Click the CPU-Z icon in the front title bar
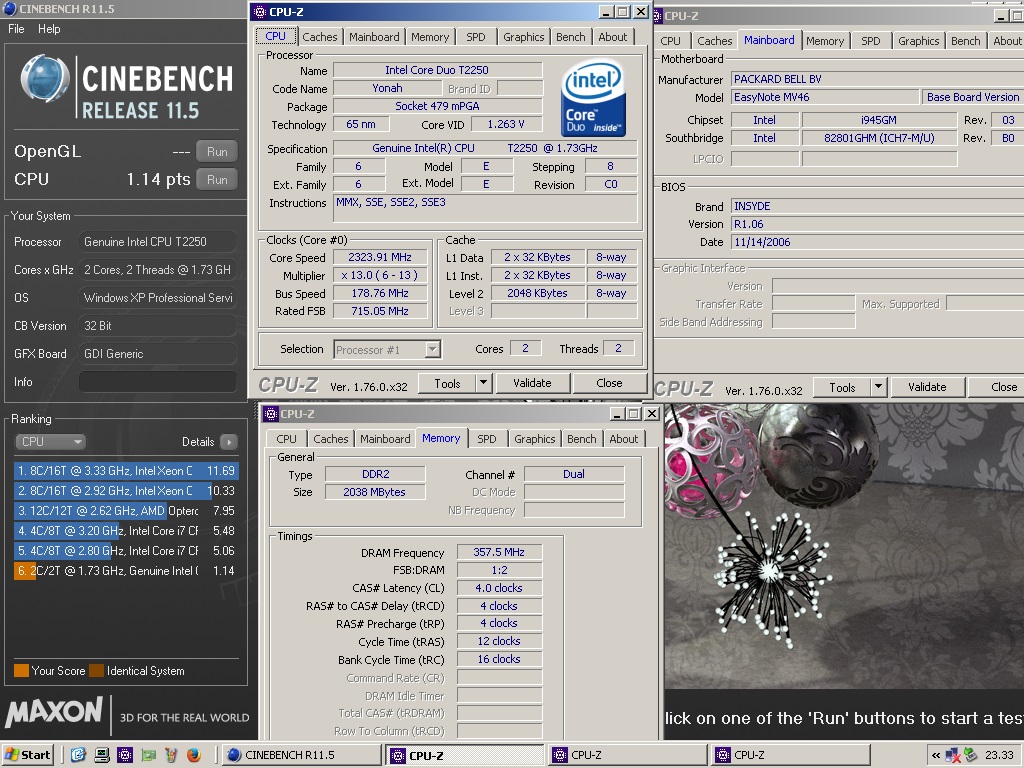Screen dimensions: 1024x768 pos(259,12)
